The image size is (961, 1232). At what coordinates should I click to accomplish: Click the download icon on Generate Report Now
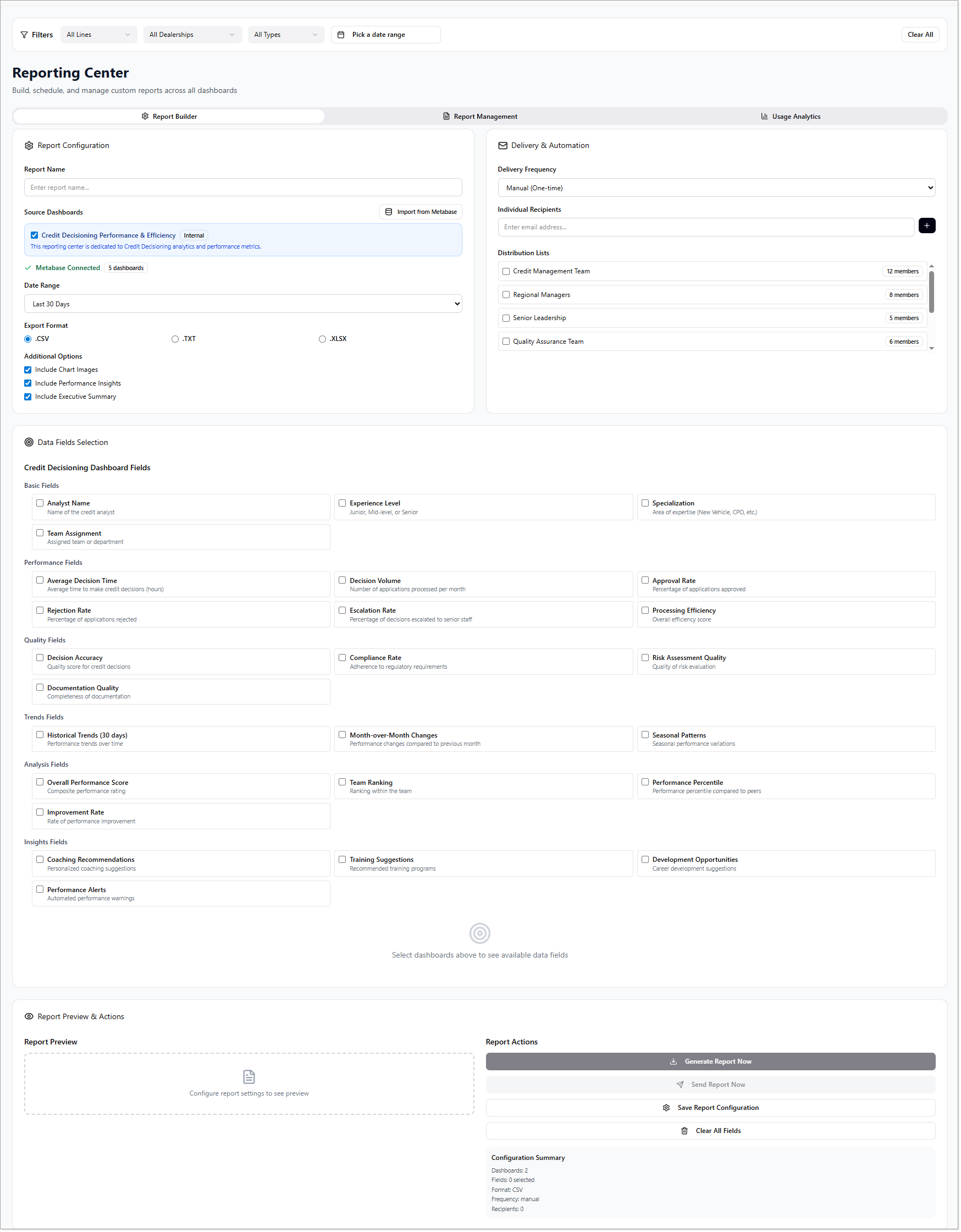pyautogui.click(x=674, y=1062)
